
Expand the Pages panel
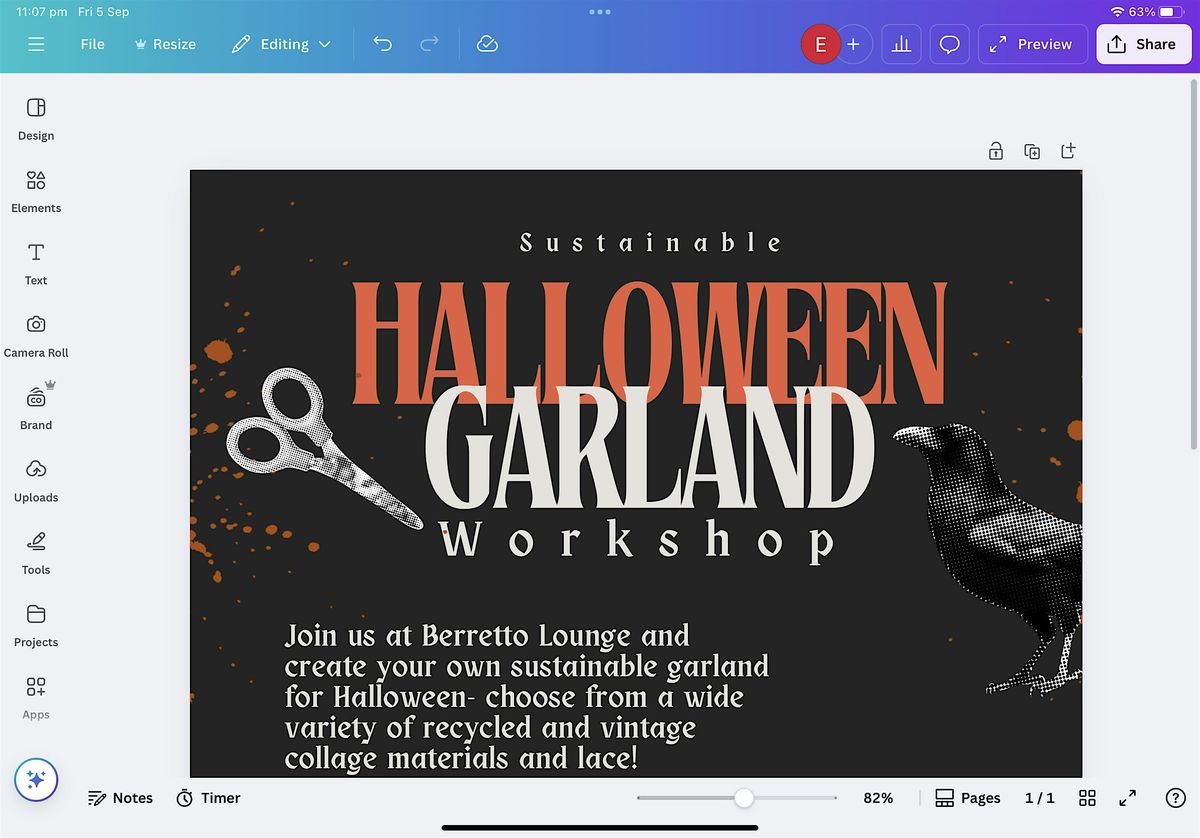(x=967, y=798)
